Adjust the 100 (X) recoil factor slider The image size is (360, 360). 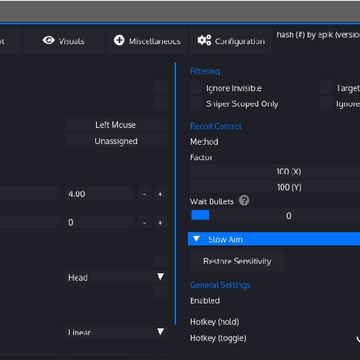(275, 172)
